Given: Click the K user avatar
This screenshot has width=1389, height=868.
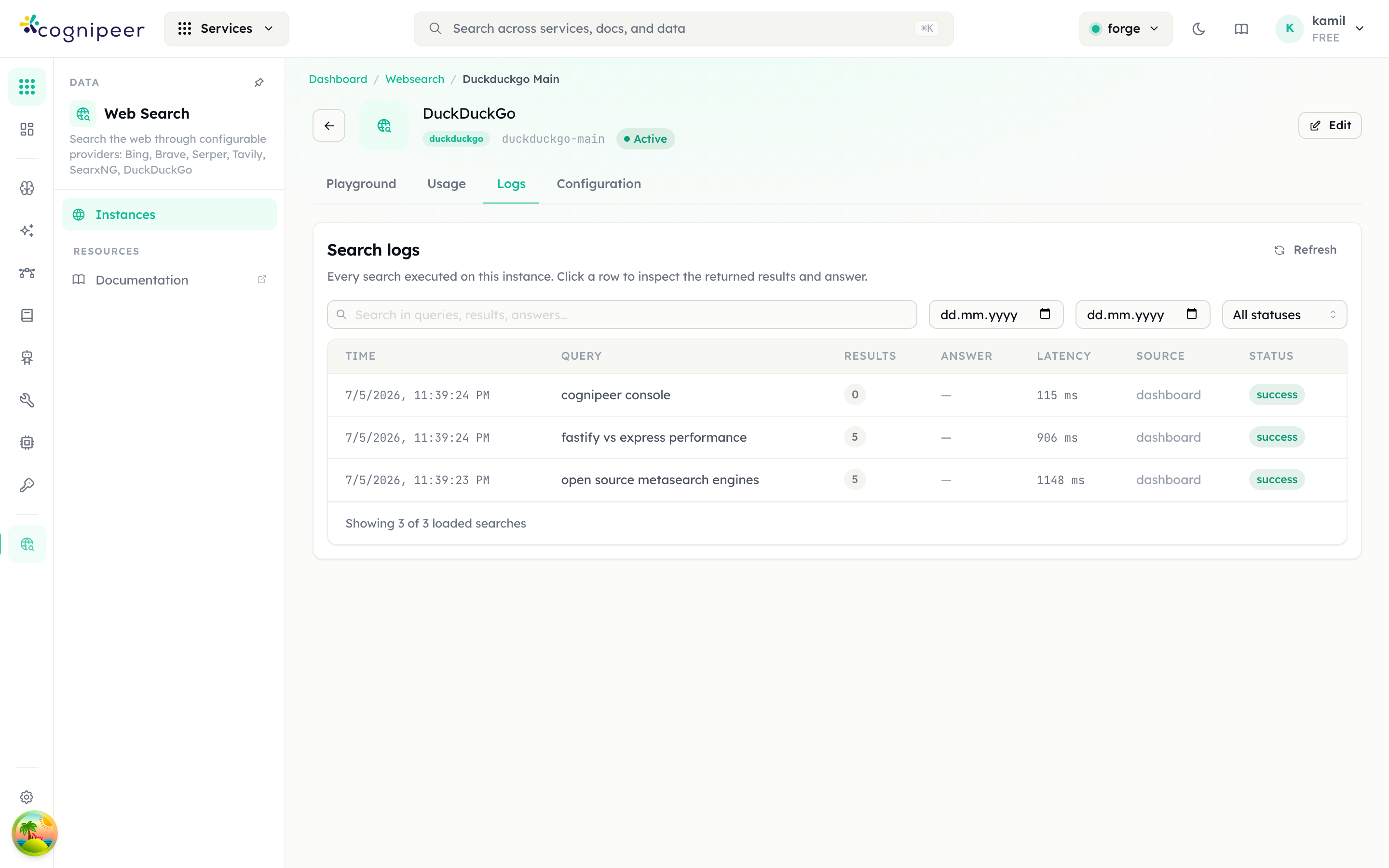Looking at the screenshot, I should point(1289,29).
